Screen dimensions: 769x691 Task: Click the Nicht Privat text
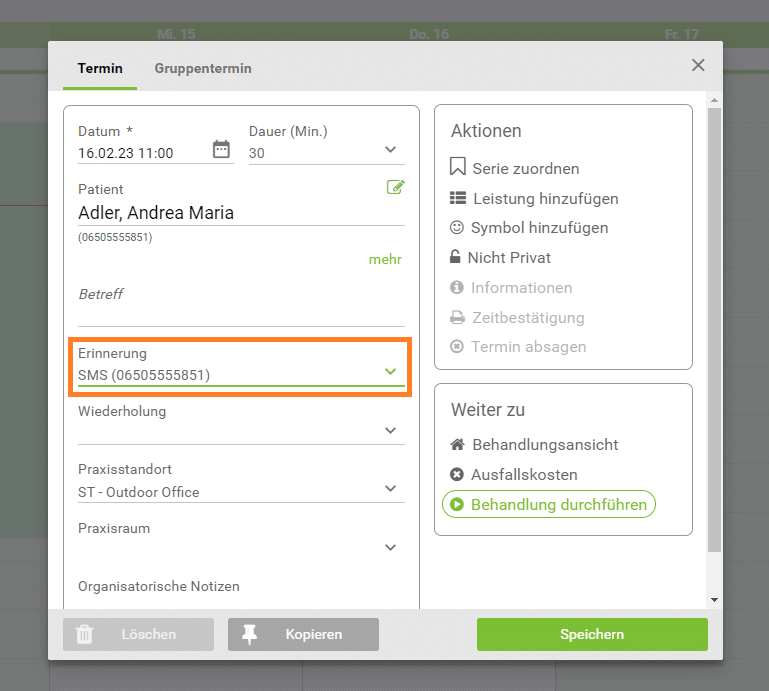point(509,257)
